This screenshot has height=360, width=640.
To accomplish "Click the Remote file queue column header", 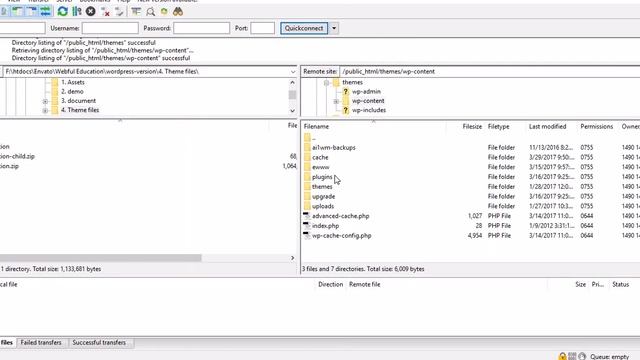I will [364, 284].
